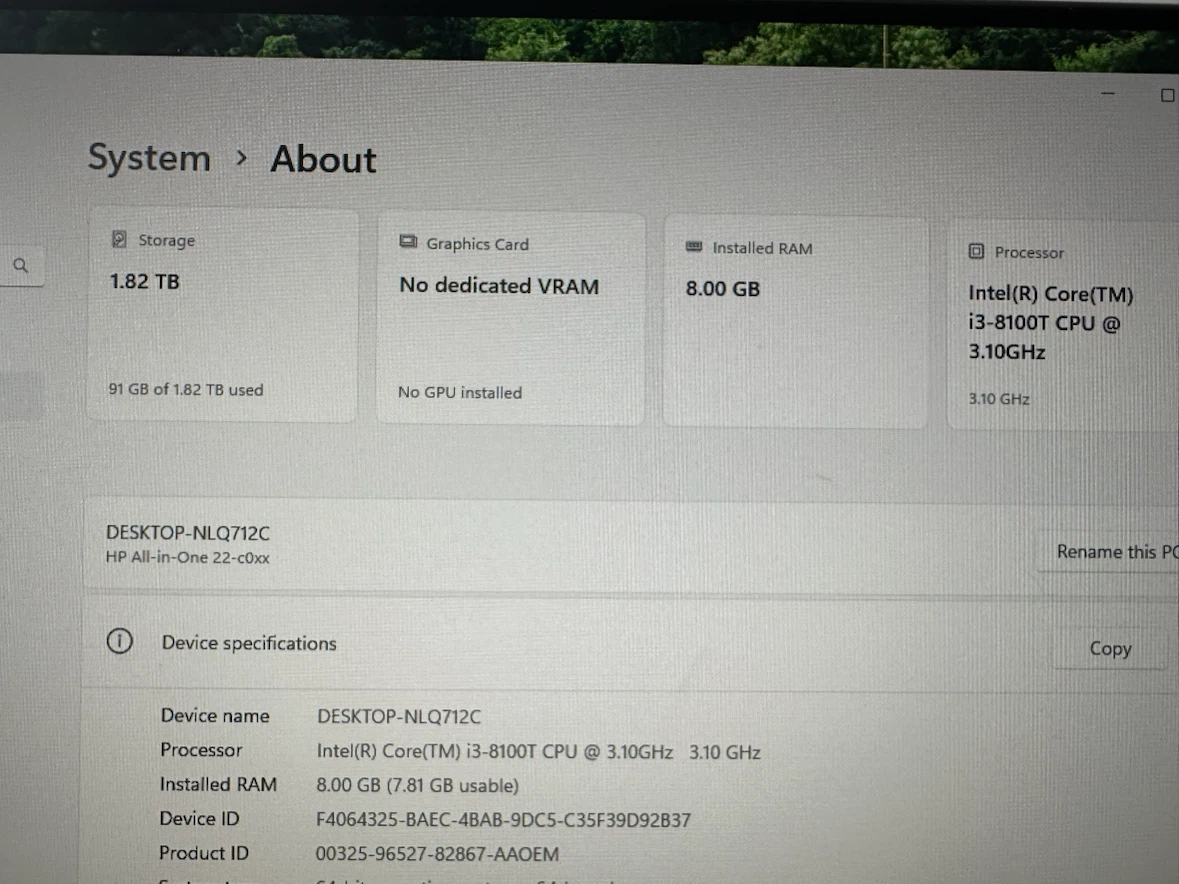Open the Storage card showing 1.82 TB
The image size is (1179, 884).
(223, 316)
